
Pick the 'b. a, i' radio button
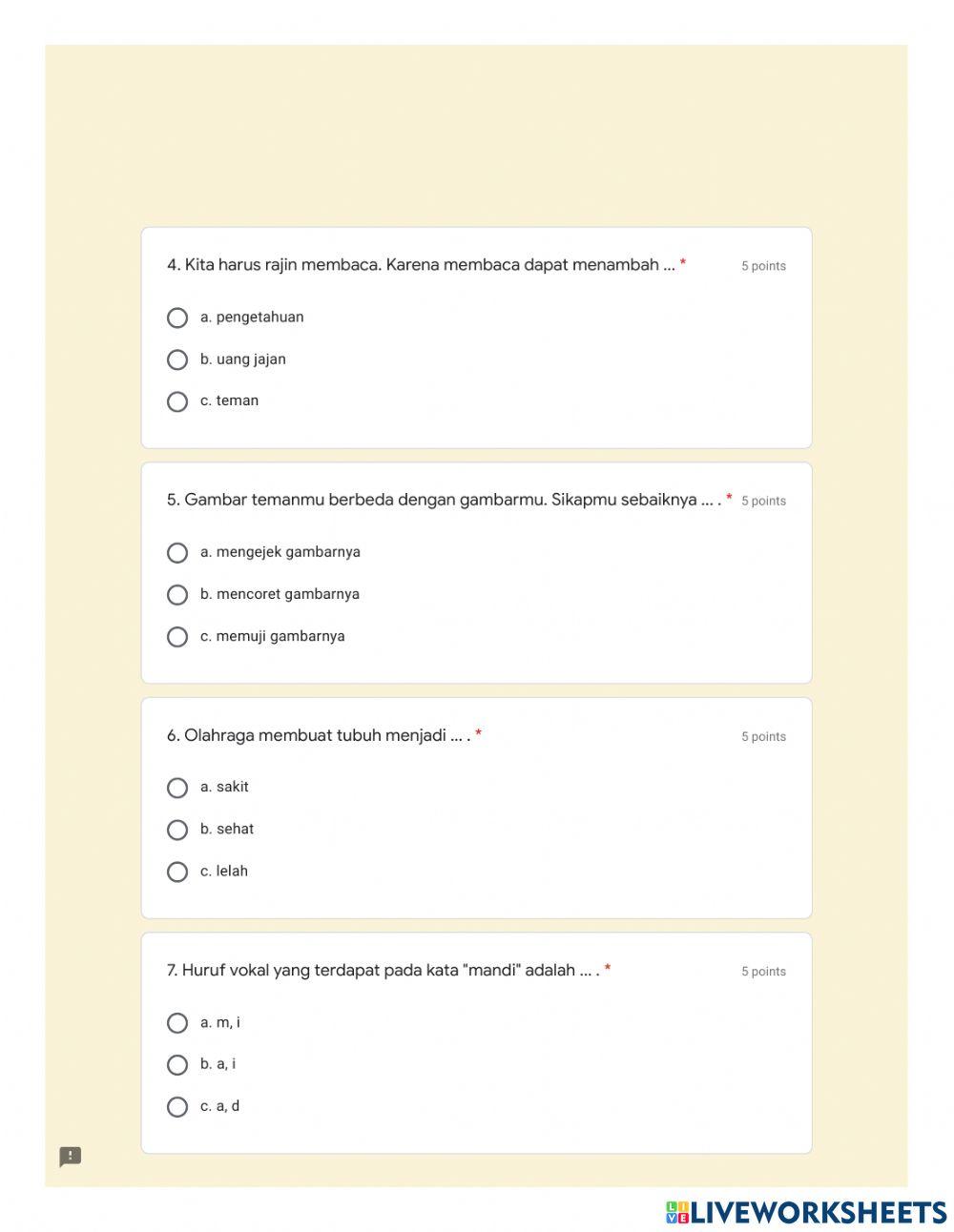click(177, 1065)
